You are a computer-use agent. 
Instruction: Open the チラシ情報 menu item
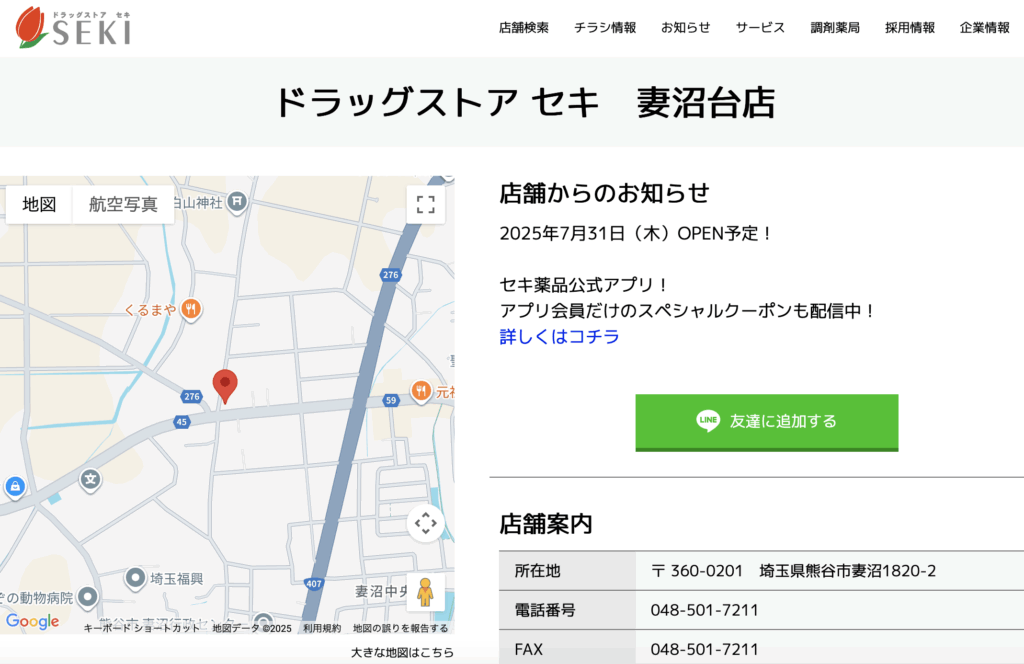click(605, 28)
